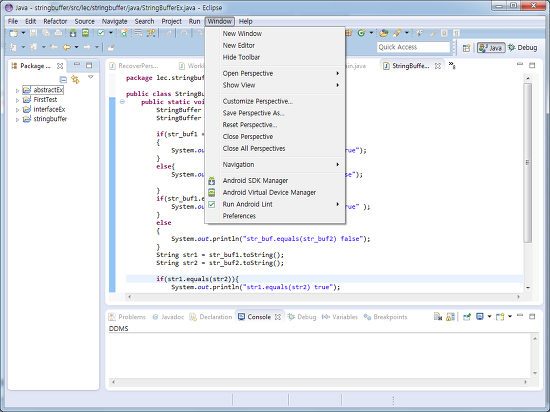Open Android SDK Manager toolbar icon
This screenshot has height=412, width=550.
[x=73, y=33]
